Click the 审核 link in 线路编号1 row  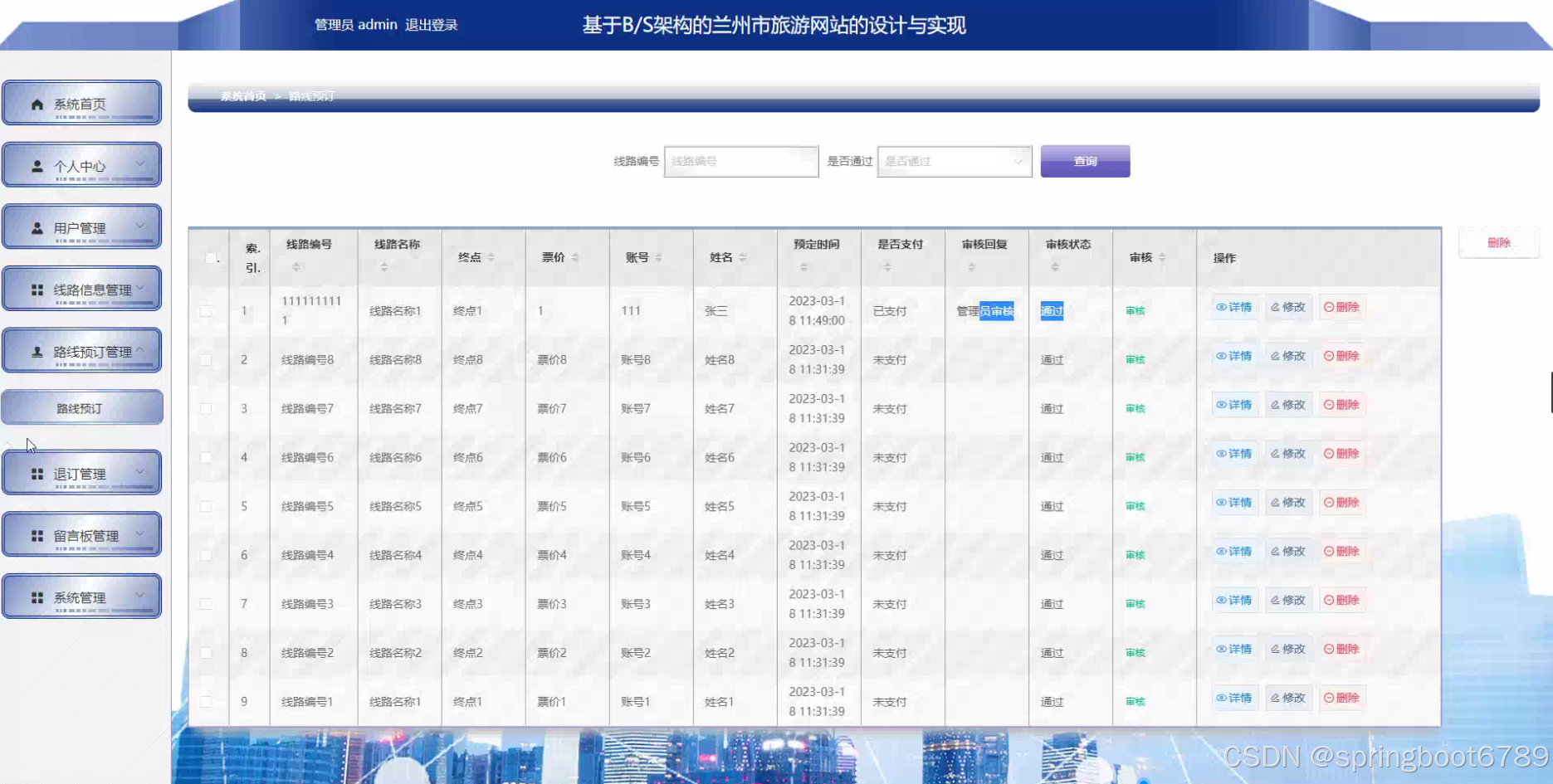click(1135, 702)
